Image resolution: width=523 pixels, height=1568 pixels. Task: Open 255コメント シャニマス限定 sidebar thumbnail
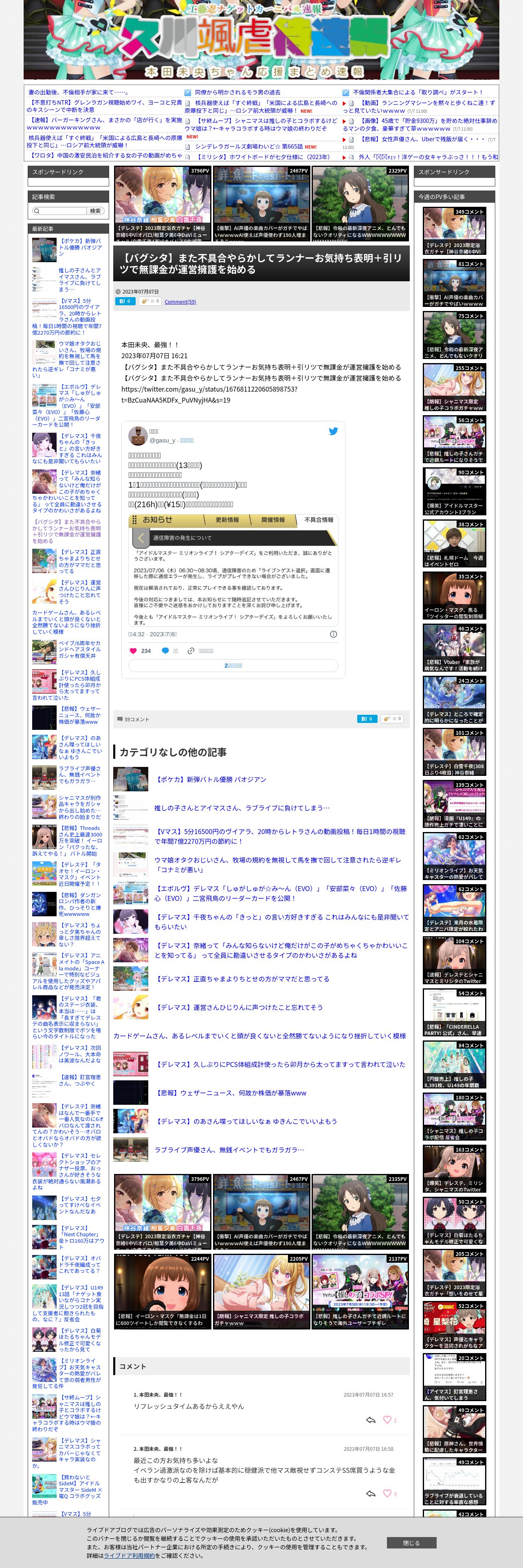[454, 388]
